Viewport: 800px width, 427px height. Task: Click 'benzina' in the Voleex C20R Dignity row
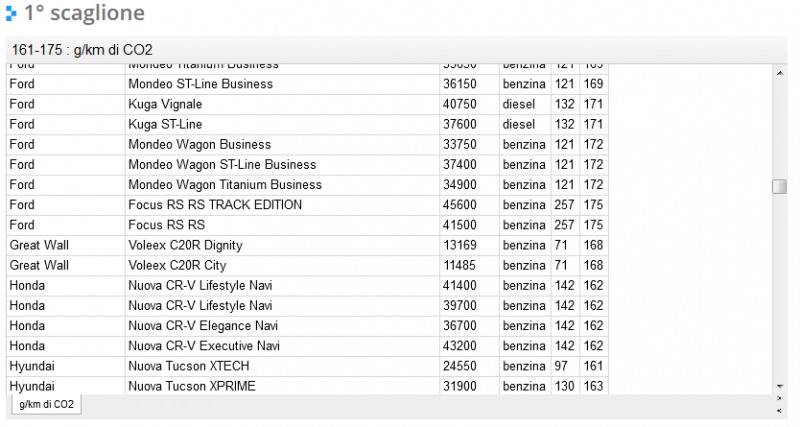pyautogui.click(x=526, y=245)
